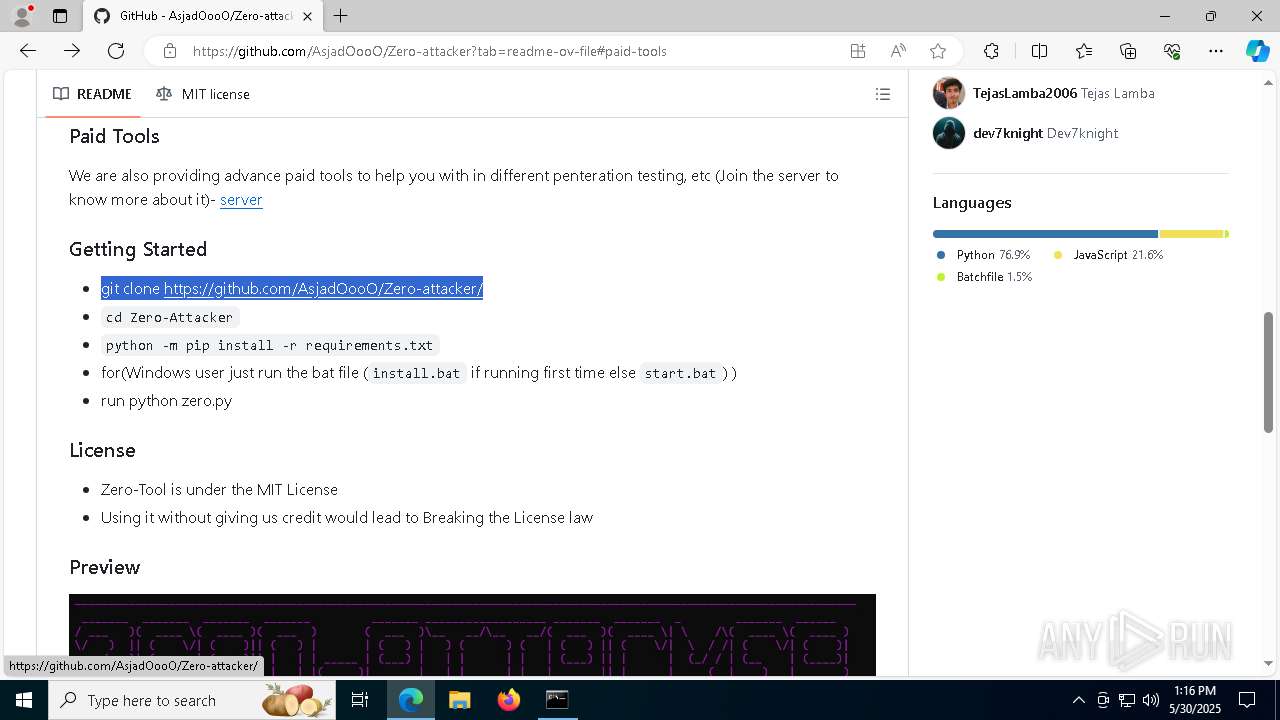This screenshot has width=1280, height=720.
Task: Click the Getting Started heading
Action: point(138,249)
